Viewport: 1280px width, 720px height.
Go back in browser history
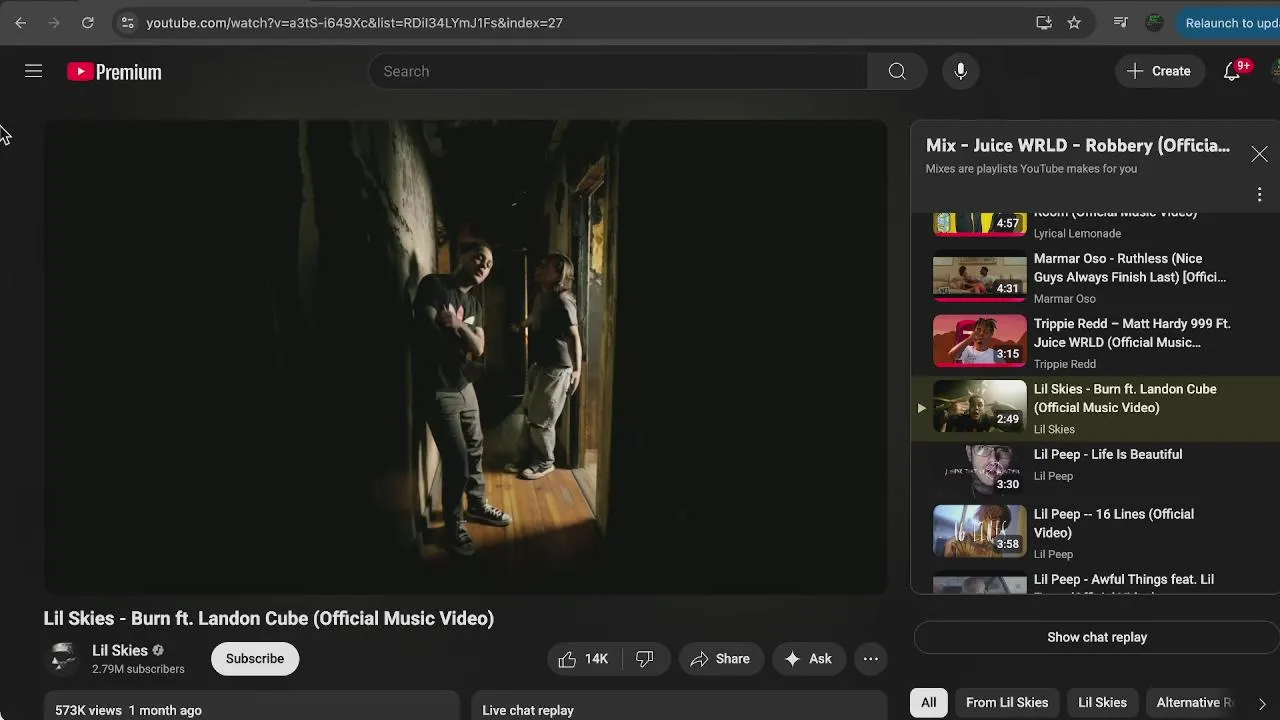[x=20, y=22]
